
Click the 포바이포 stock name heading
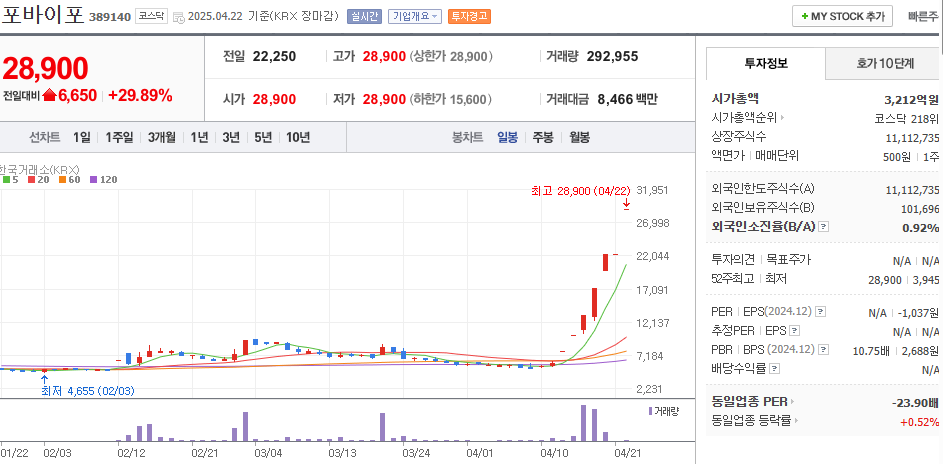42,14
